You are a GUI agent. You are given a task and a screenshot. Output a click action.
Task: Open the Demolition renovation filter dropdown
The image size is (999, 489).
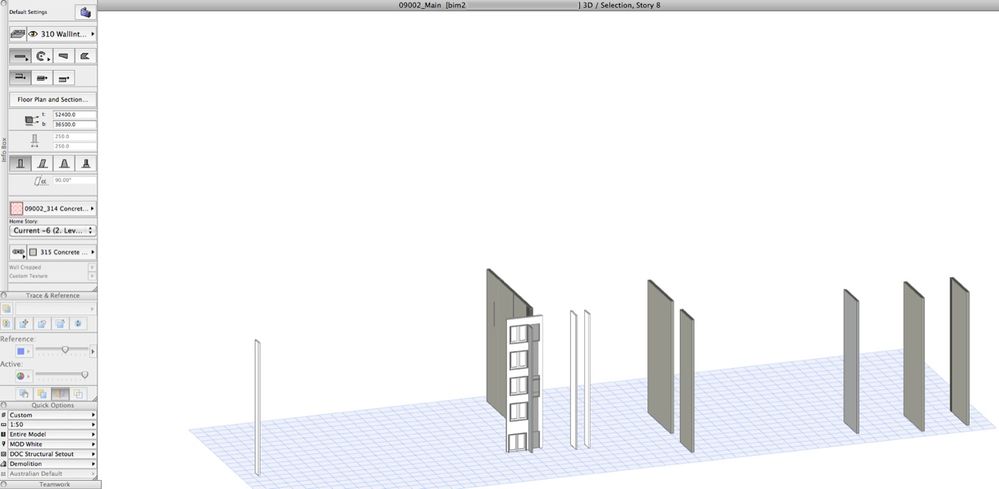[52, 464]
